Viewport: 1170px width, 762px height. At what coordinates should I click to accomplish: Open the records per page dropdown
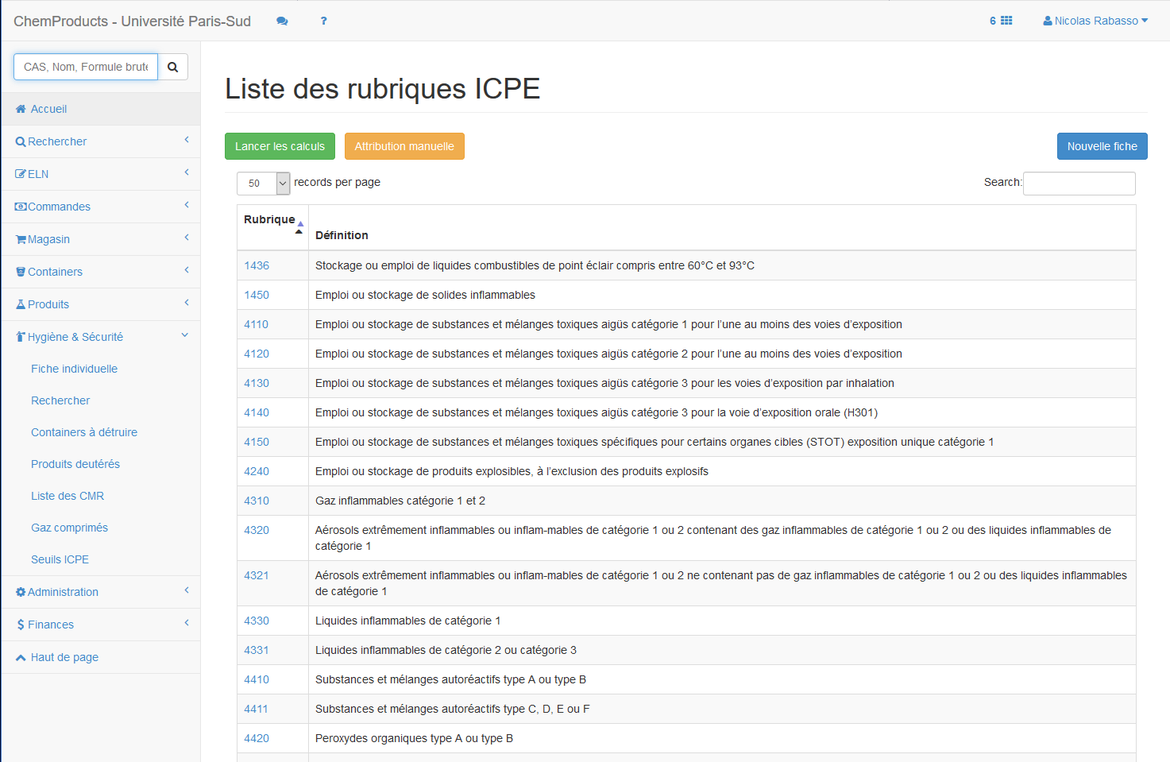click(x=263, y=183)
